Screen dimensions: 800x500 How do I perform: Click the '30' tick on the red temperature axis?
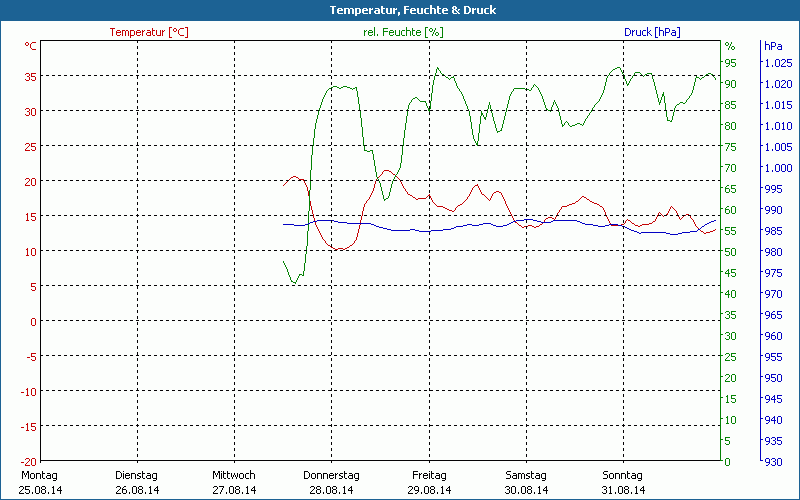coord(31,112)
